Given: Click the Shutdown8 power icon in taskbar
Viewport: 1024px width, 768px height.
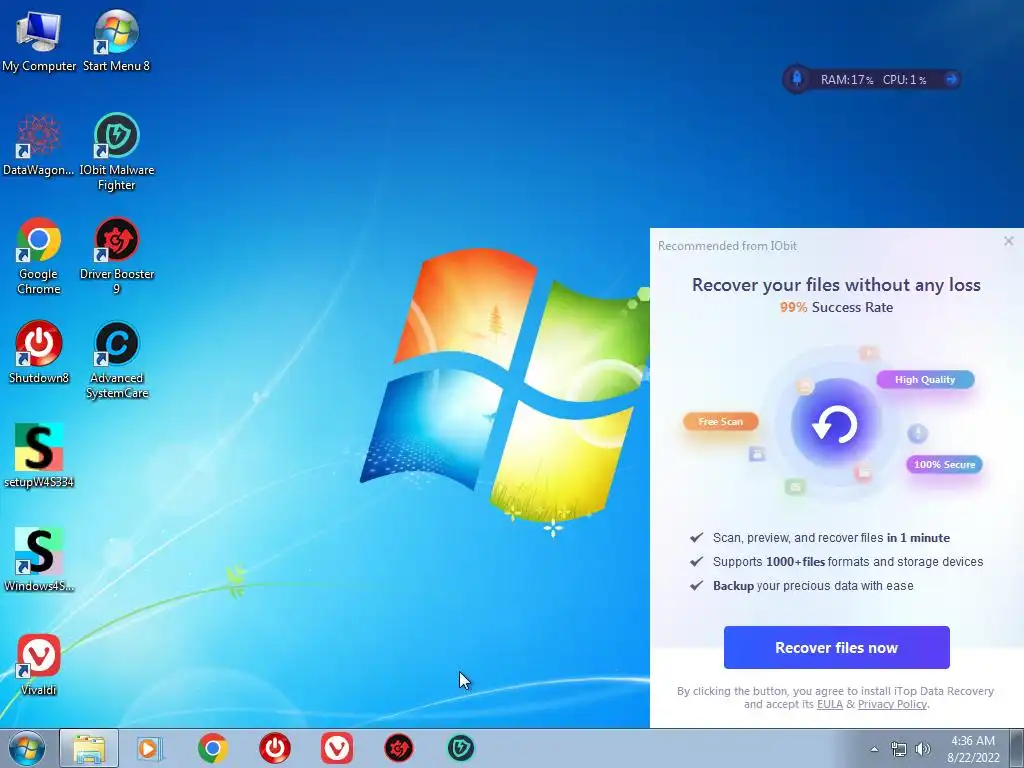Looking at the screenshot, I should pyautogui.click(x=275, y=748).
